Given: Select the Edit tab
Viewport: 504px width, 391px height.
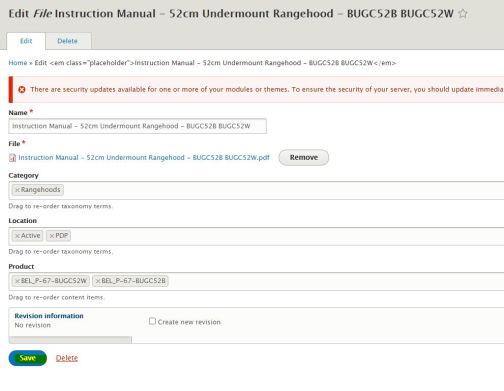Looking at the screenshot, I should (26, 41).
